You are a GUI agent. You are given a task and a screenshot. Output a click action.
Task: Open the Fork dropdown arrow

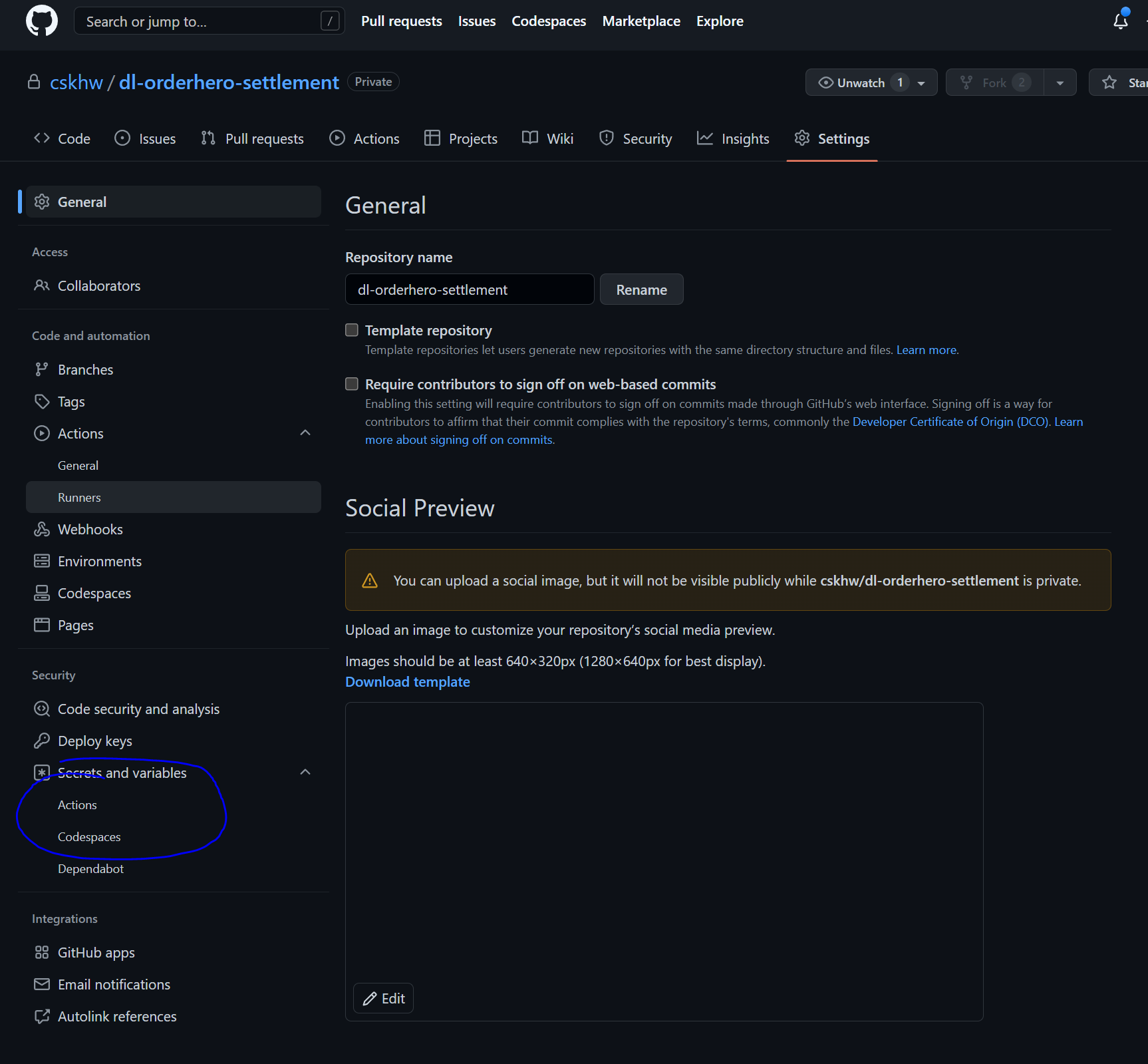pyautogui.click(x=1060, y=83)
